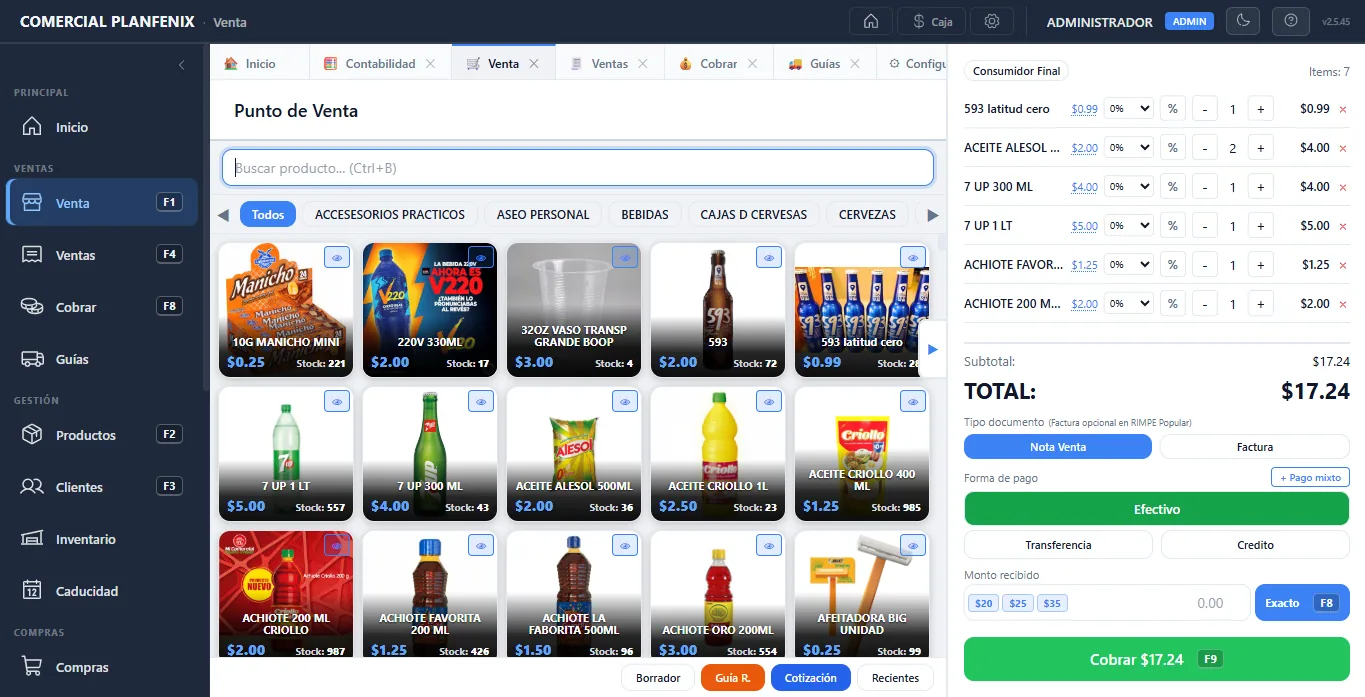Close the Venta tab
Screen dimensions: 1365x697
pos(534,64)
